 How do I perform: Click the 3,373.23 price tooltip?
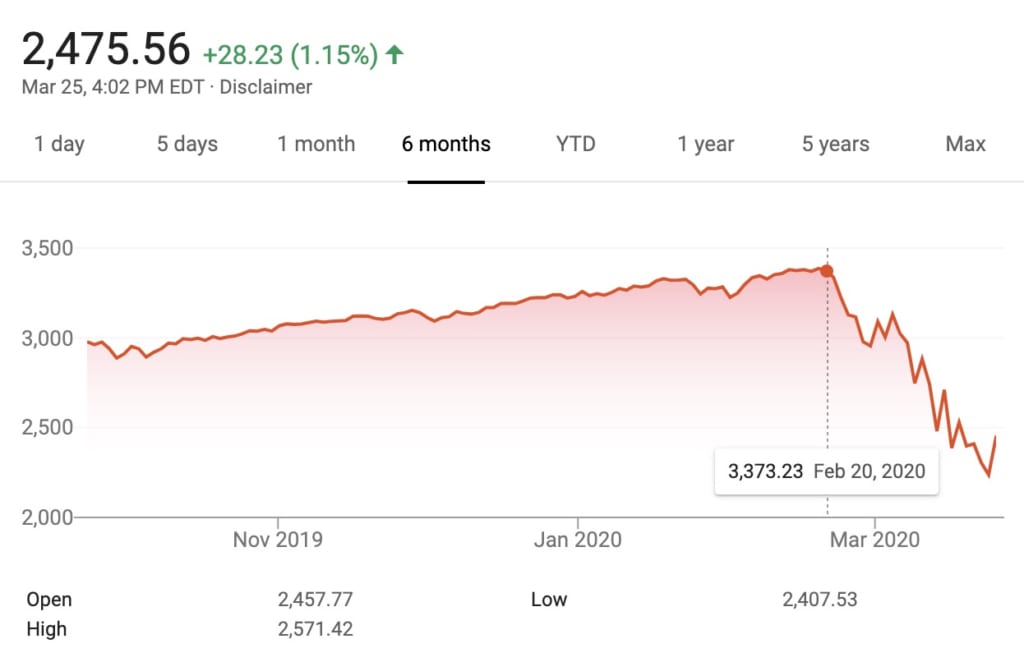pyautogui.click(x=827, y=471)
